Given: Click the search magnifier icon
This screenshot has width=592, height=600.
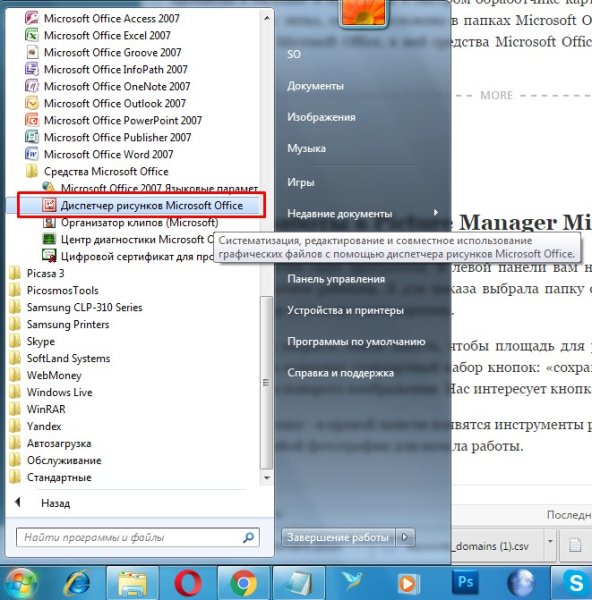Looking at the screenshot, I should point(248,538).
